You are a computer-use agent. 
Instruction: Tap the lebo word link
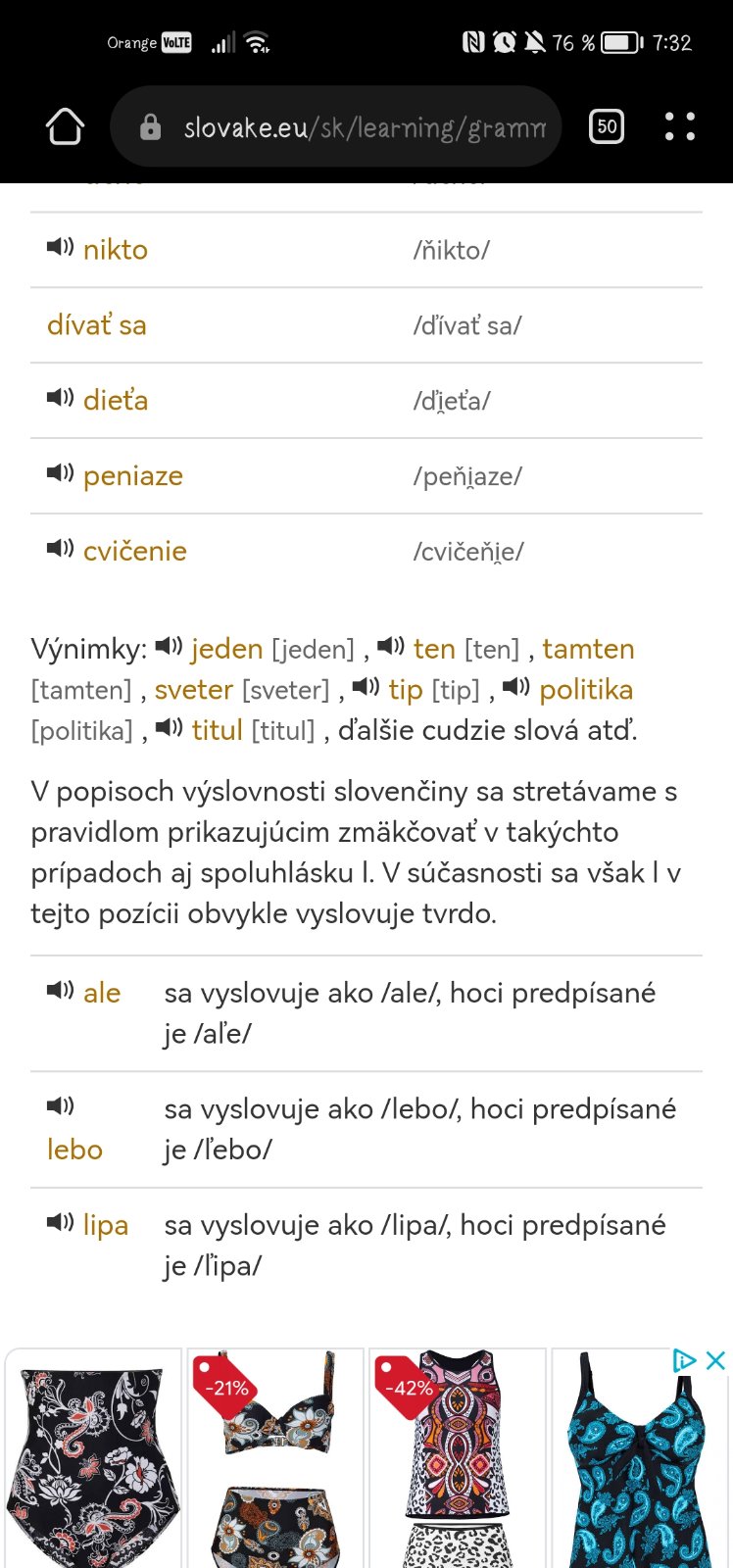(x=74, y=1150)
